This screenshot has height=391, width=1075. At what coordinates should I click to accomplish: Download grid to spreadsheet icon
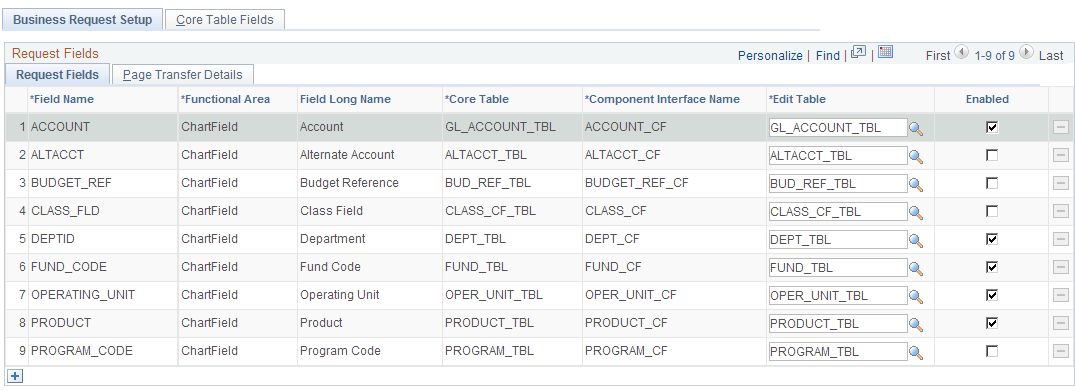coord(885,52)
